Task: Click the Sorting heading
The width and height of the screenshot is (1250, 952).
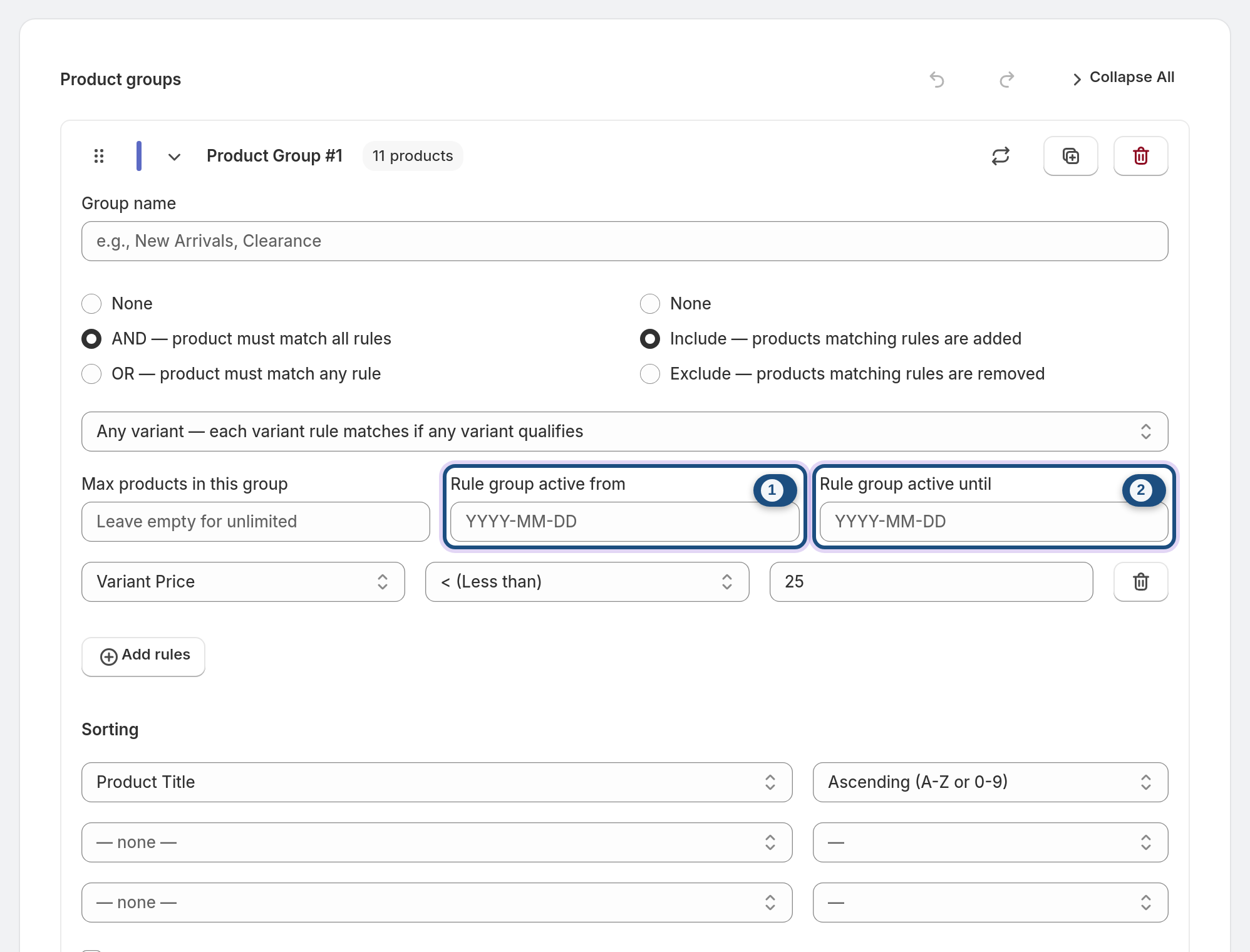Action: (110, 730)
